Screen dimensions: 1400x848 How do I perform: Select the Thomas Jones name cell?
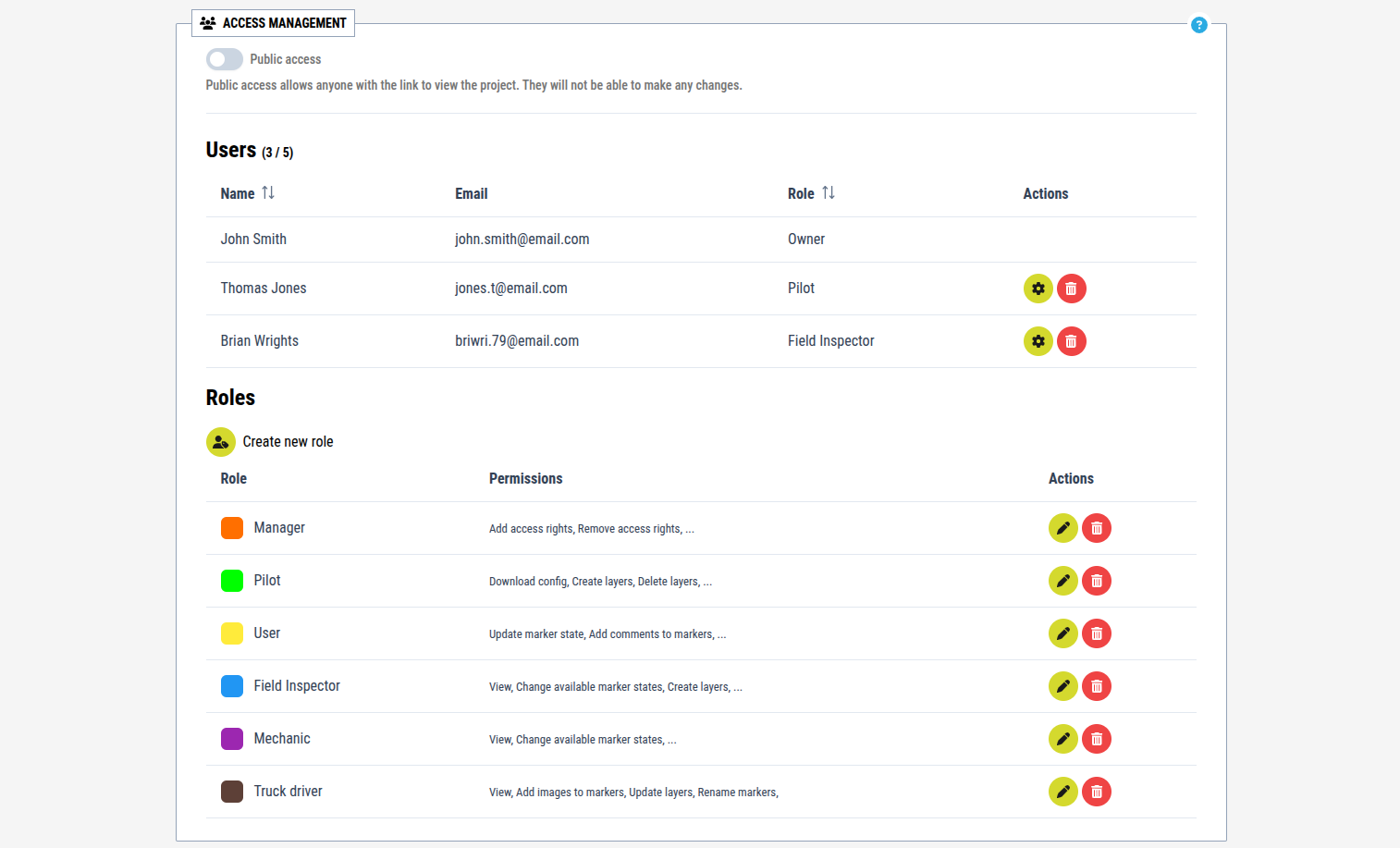(264, 289)
